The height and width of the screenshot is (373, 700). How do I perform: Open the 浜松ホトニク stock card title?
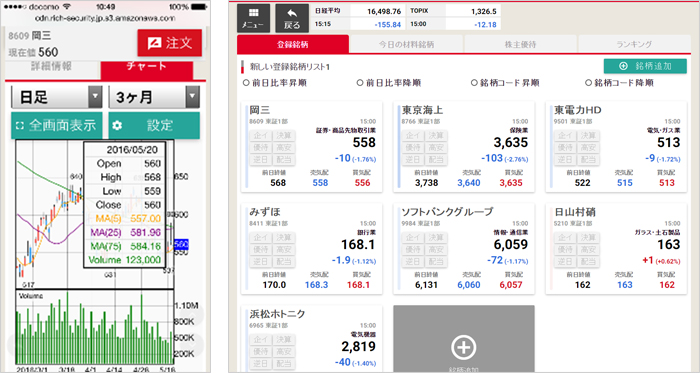(x=277, y=314)
